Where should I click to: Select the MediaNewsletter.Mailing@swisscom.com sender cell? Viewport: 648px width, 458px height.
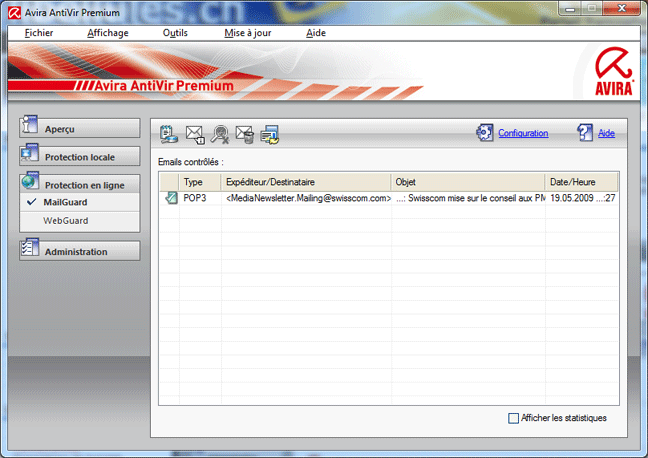click(x=308, y=198)
